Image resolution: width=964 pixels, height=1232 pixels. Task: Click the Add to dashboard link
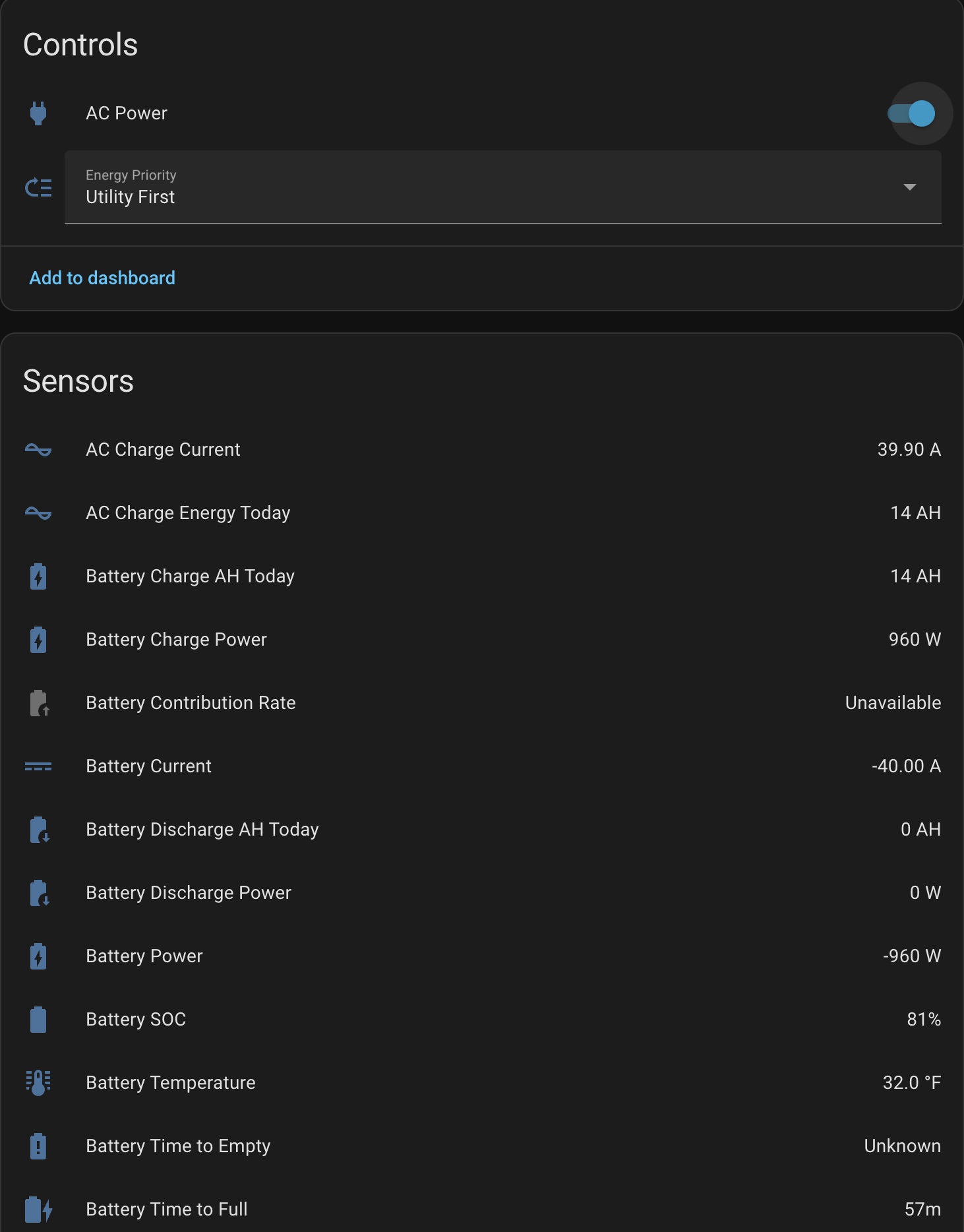[102, 278]
